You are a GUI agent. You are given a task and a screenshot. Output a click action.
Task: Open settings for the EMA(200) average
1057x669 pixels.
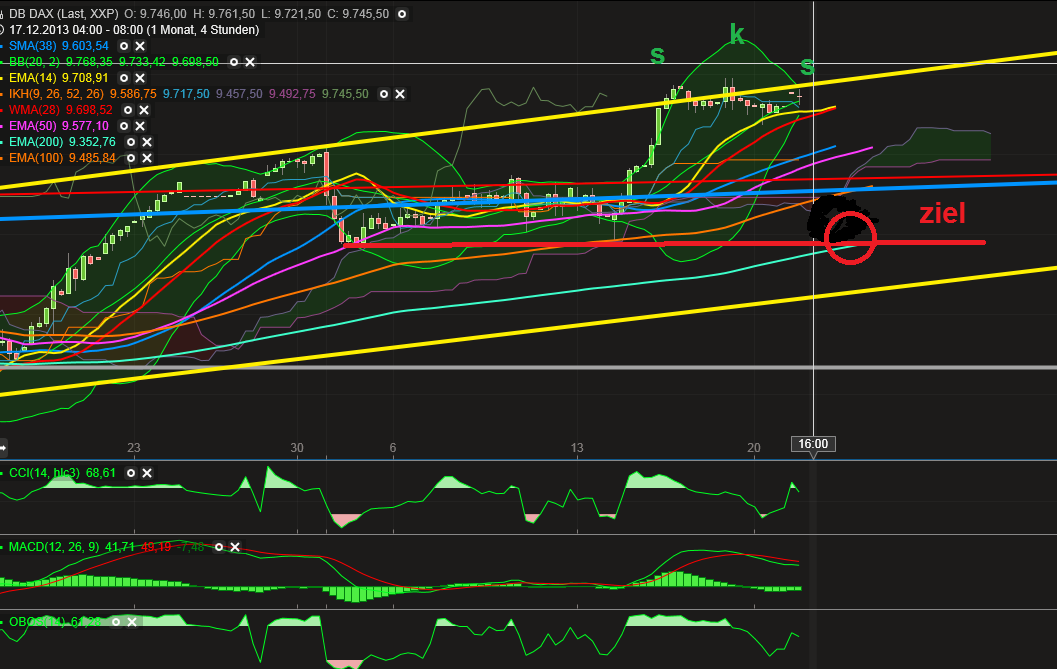(x=132, y=142)
